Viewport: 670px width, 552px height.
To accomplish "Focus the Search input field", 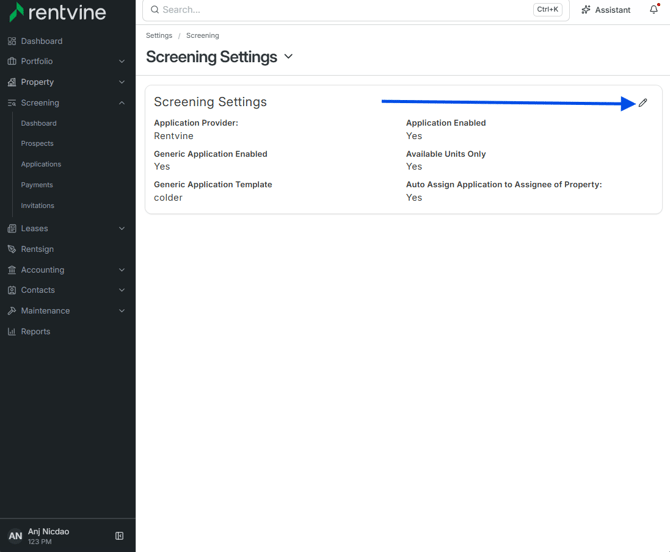I will pyautogui.click(x=356, y=10).
